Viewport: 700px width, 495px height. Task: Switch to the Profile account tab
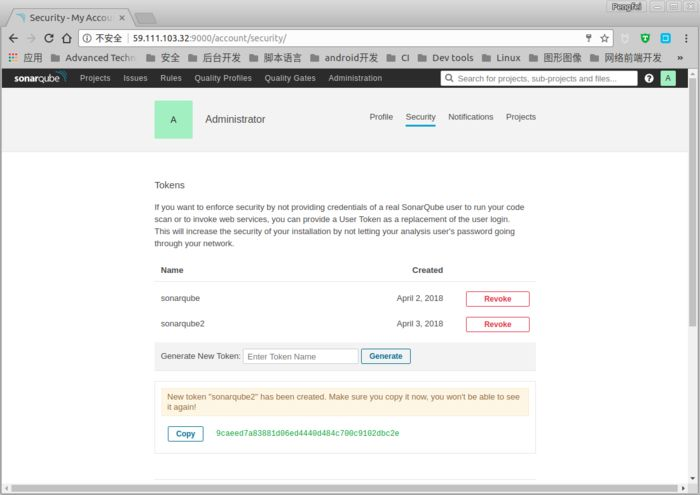381,117
